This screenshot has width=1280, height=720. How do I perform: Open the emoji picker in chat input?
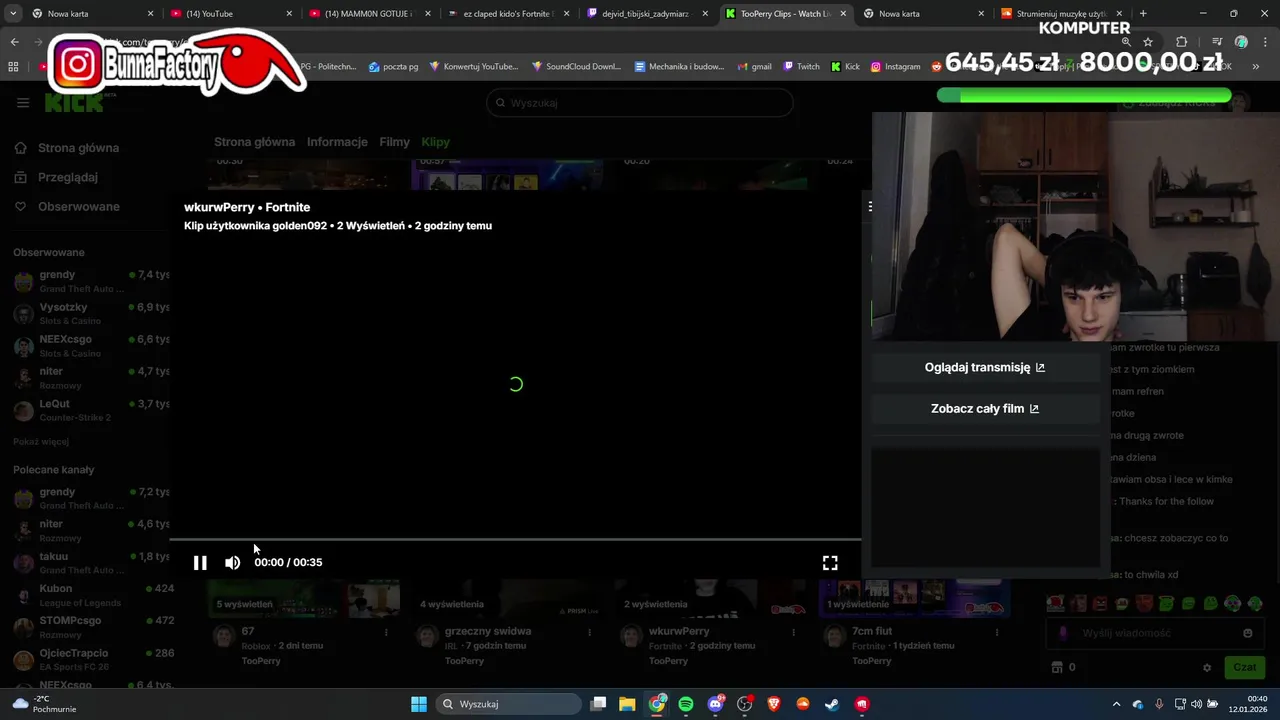tap(1247, 633)
